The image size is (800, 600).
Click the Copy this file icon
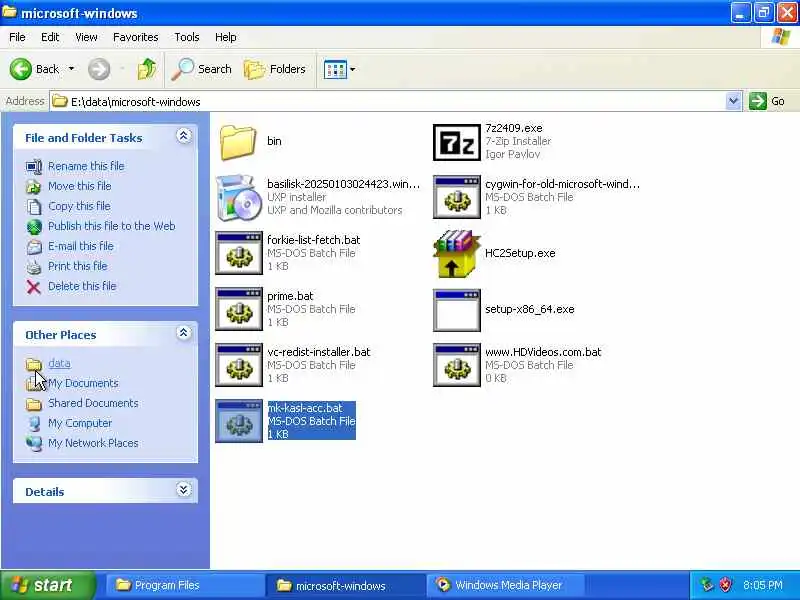click(x=34, y=206)
